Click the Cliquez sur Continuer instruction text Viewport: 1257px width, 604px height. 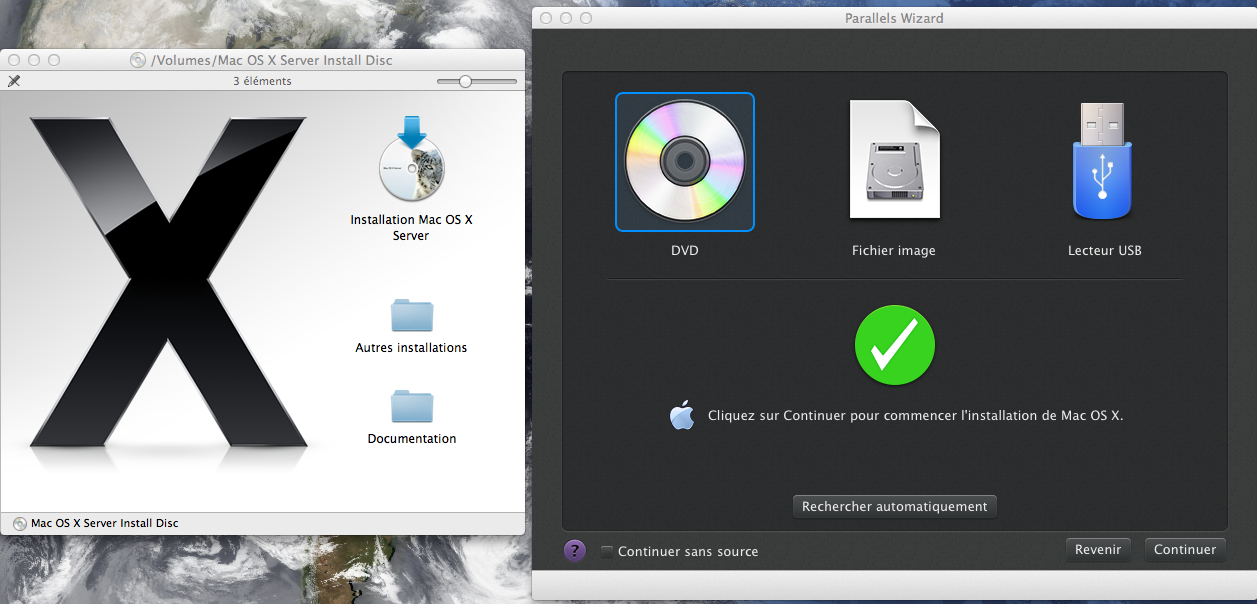click(x=916, y=415)
